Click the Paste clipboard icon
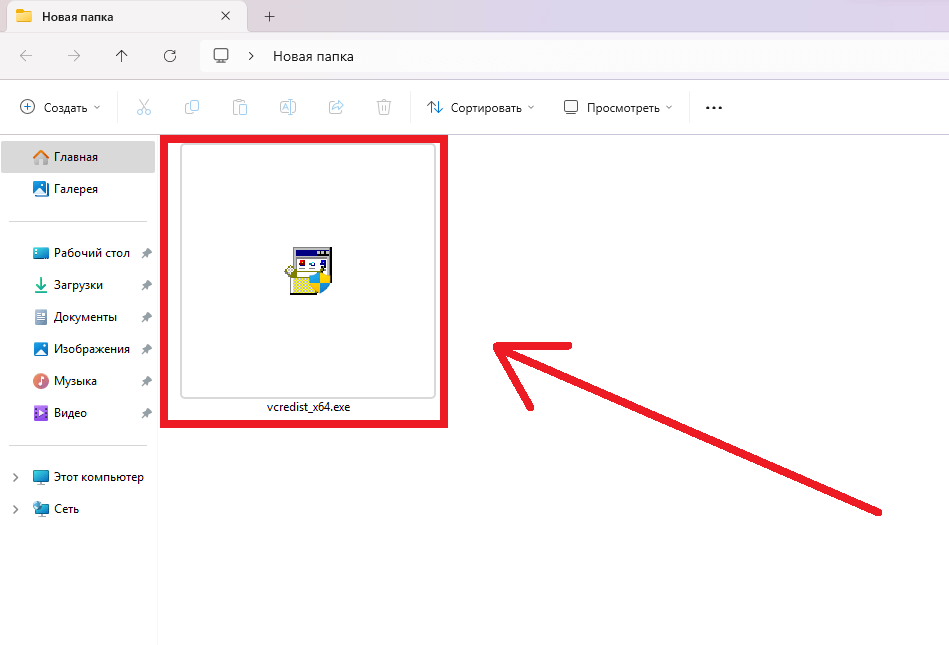 pos(240,108)
